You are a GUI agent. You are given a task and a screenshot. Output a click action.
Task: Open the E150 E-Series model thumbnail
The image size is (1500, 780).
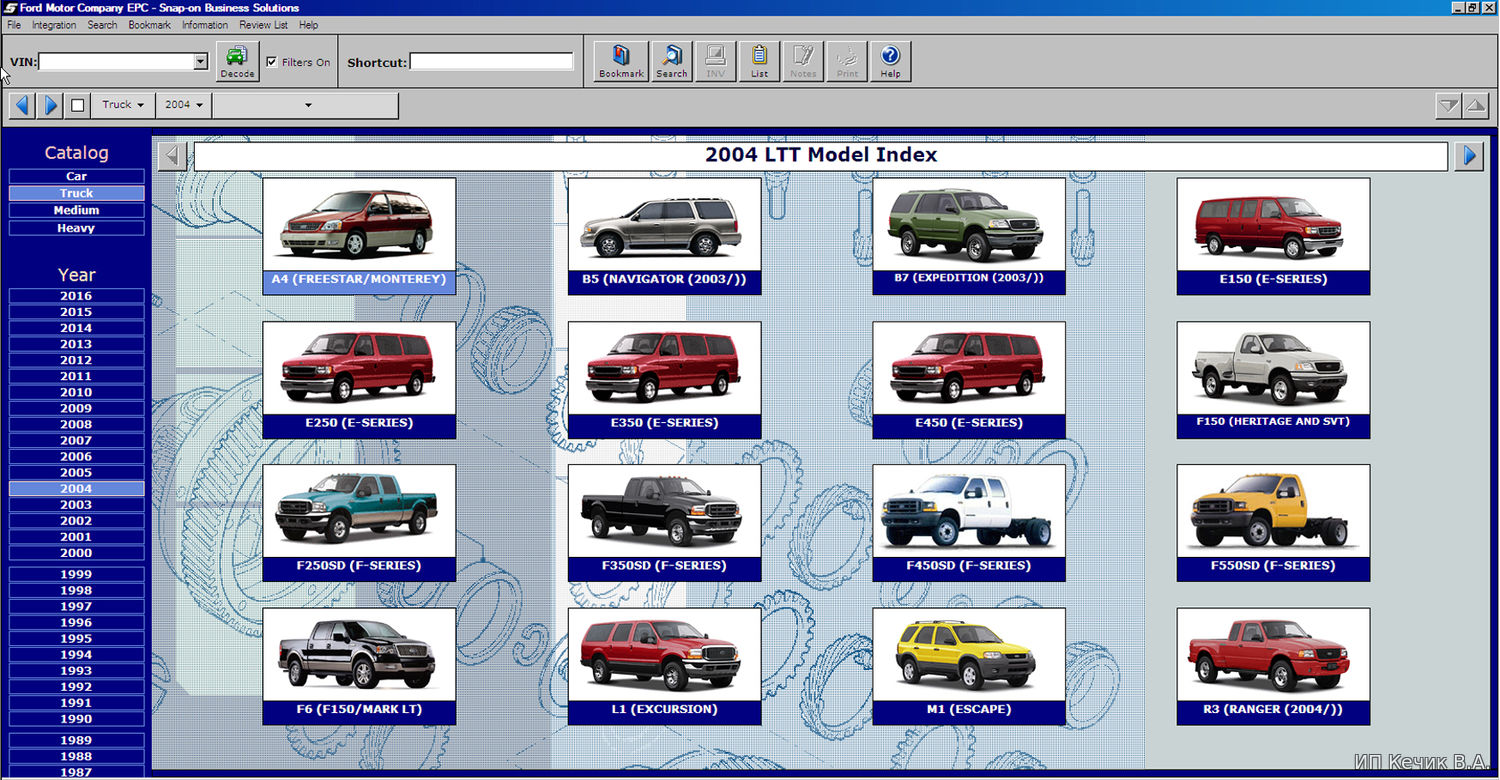[1273, 236]
